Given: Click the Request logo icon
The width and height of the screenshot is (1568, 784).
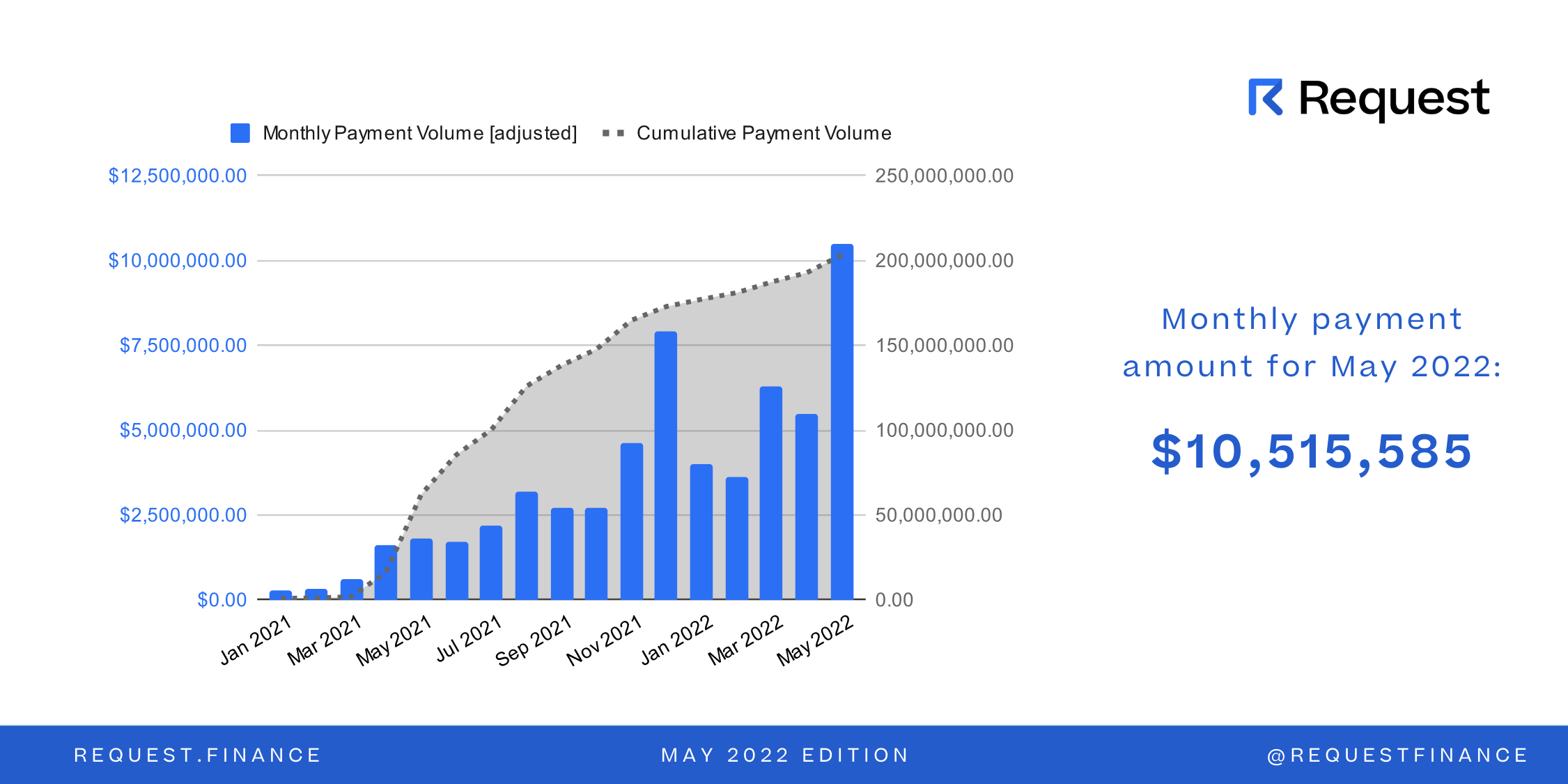Looking at the screenshot, I should pos(1266,98).
